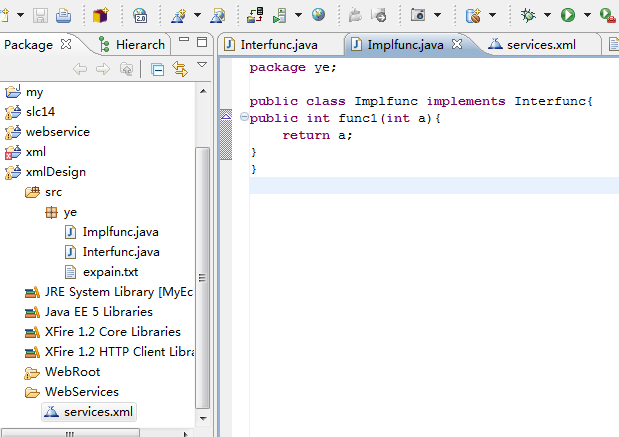Open the dropdown next to the wizard wand icon
This screenshot has width=619, height=437.
(x=197, y=15)
